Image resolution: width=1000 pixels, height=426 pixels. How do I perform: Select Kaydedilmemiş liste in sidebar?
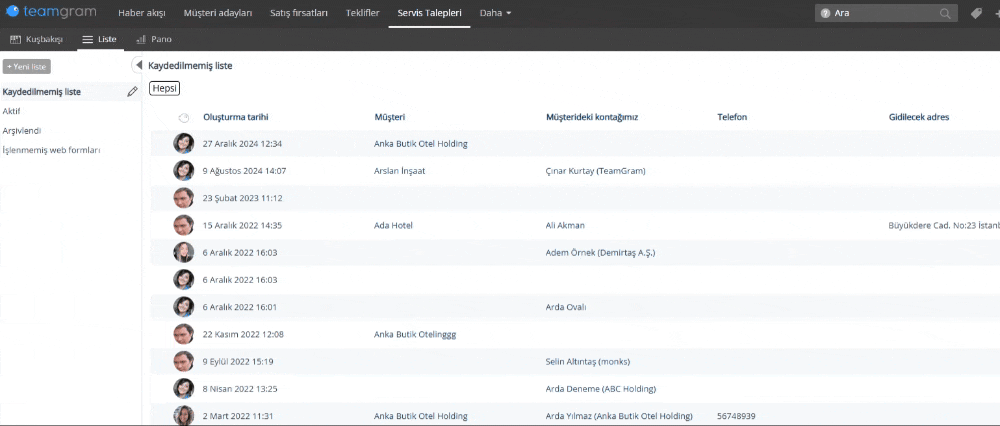[x=42, y=92]
